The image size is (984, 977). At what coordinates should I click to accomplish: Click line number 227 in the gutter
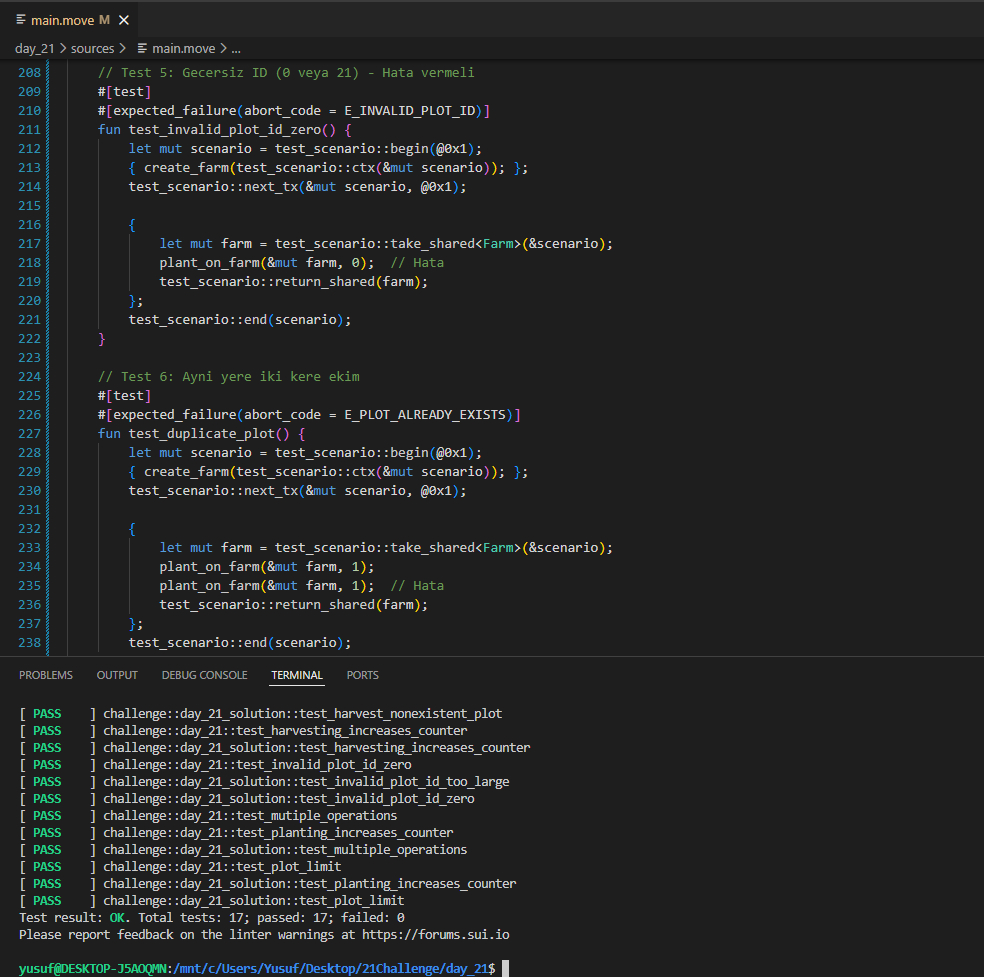29,434
